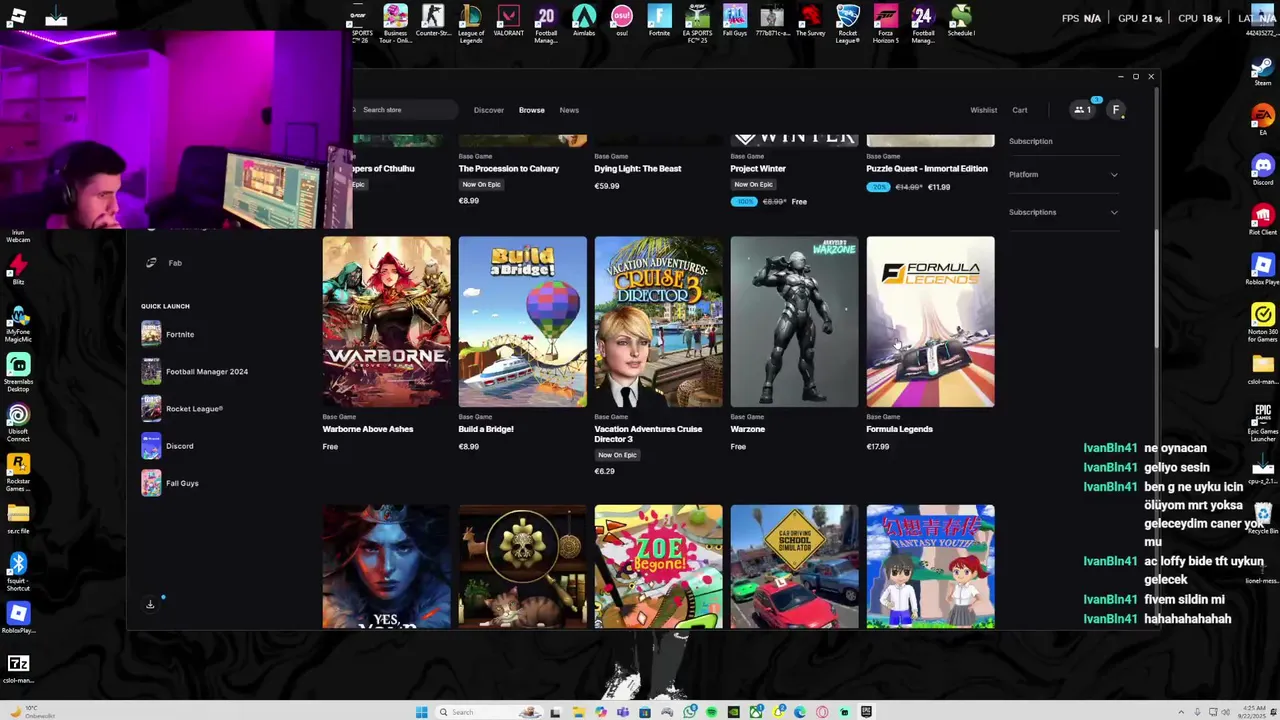Open the Wishlist link
The height and width of the screenshot is (720, 1280).
coord(984,110)
